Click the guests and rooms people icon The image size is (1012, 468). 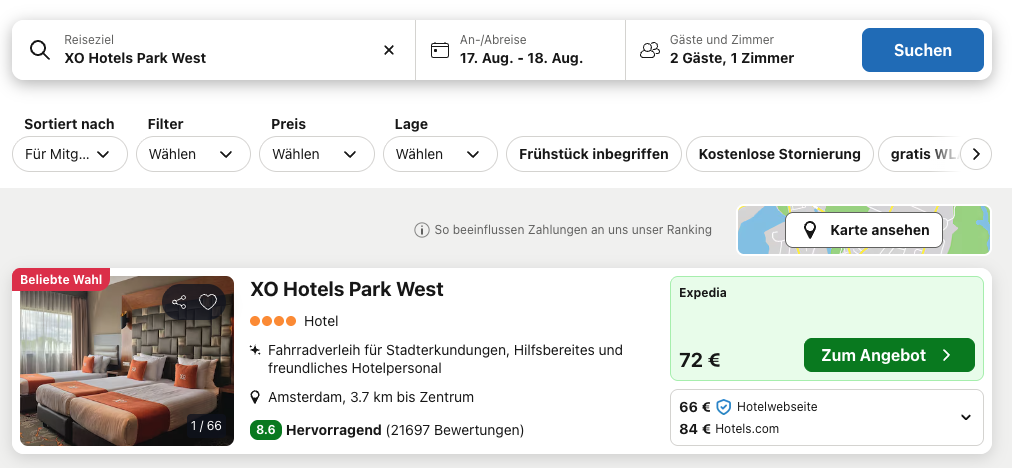pos(650,50)
